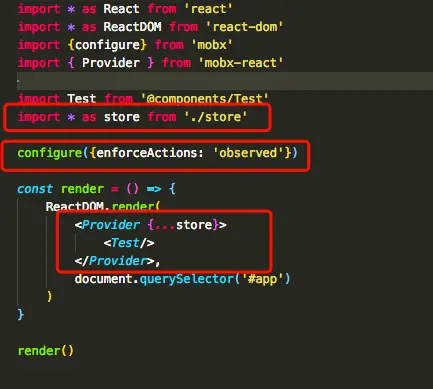This screenshot has height=389, width=433.
Task: Click the 'observed' string value
Action: (x=248, y=153)
